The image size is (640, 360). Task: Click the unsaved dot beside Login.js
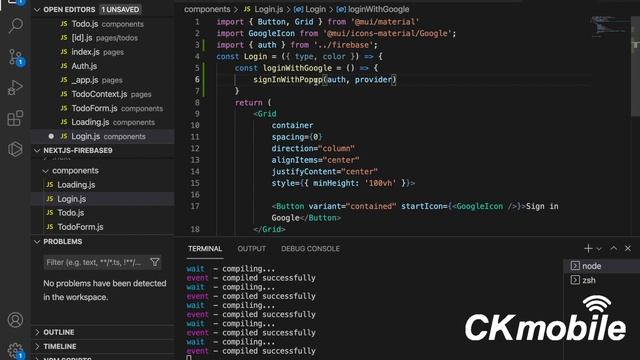pos(51,136)
